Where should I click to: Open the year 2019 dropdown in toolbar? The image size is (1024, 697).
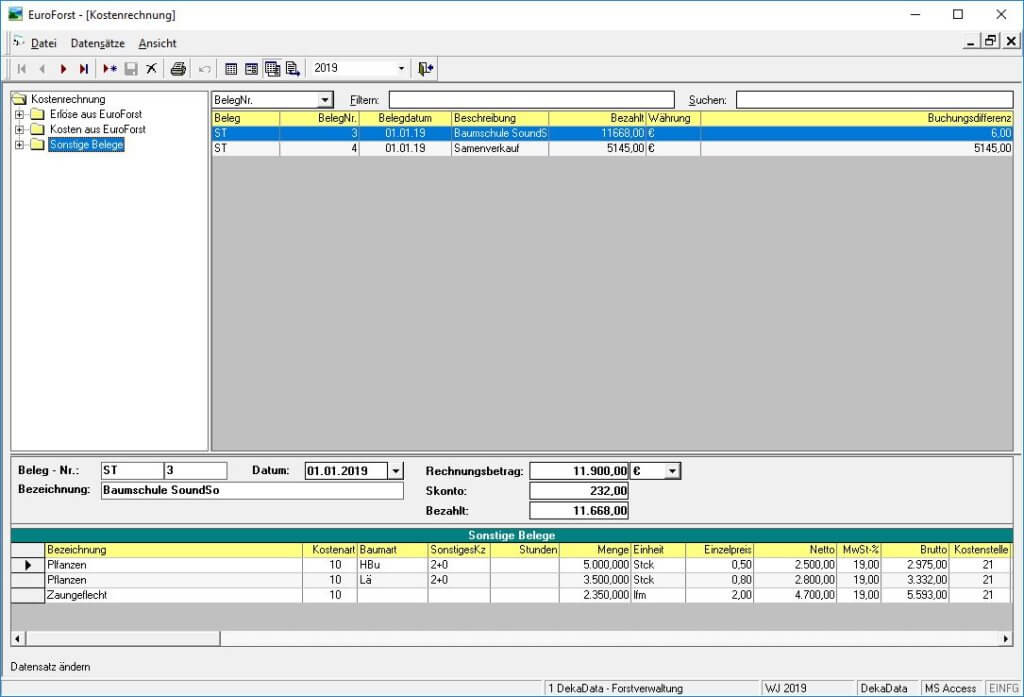[401, 68]
